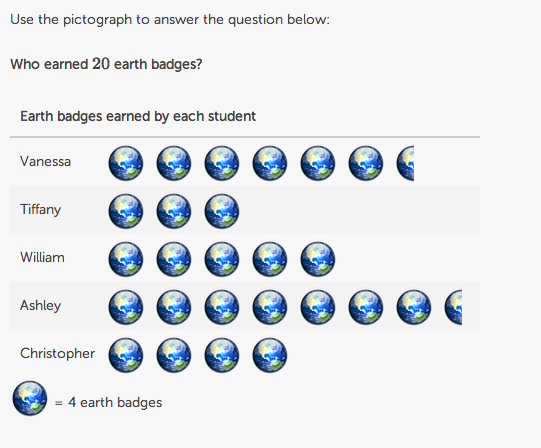Click the legend earth badge icon
The image size is (541, 448).
coord(30,398)
